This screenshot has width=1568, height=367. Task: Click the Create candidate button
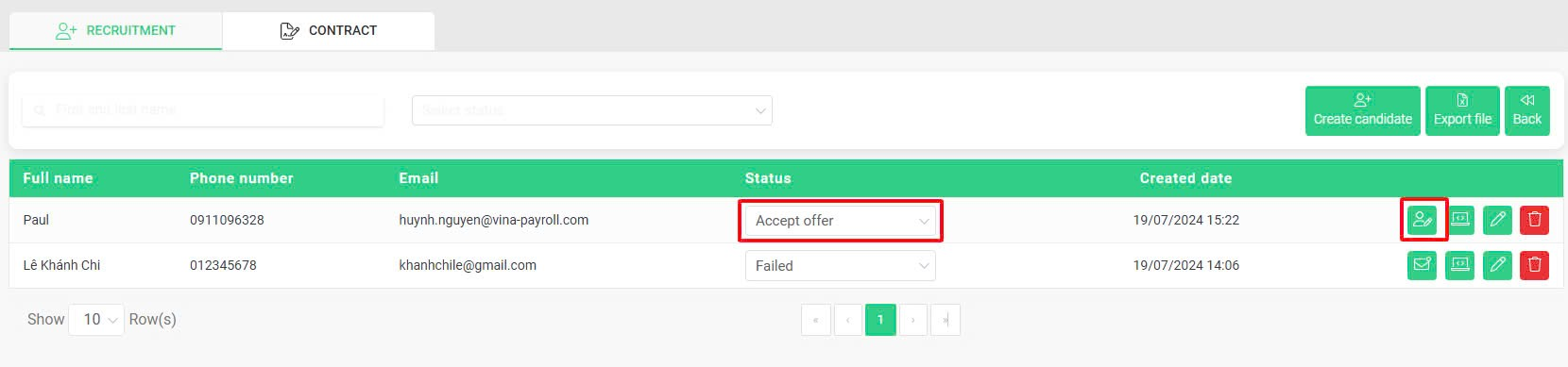pyautogui.click(x=1362, y=110)
